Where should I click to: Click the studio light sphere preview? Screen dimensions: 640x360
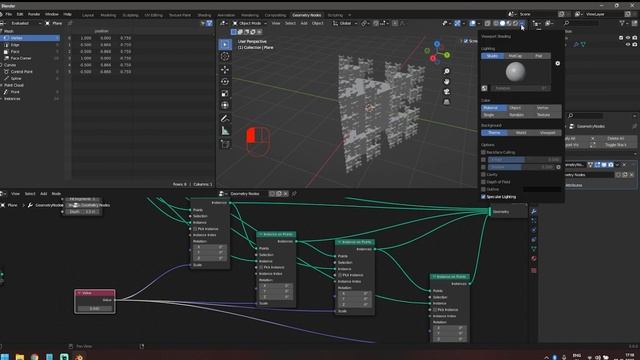coord(516,72)
